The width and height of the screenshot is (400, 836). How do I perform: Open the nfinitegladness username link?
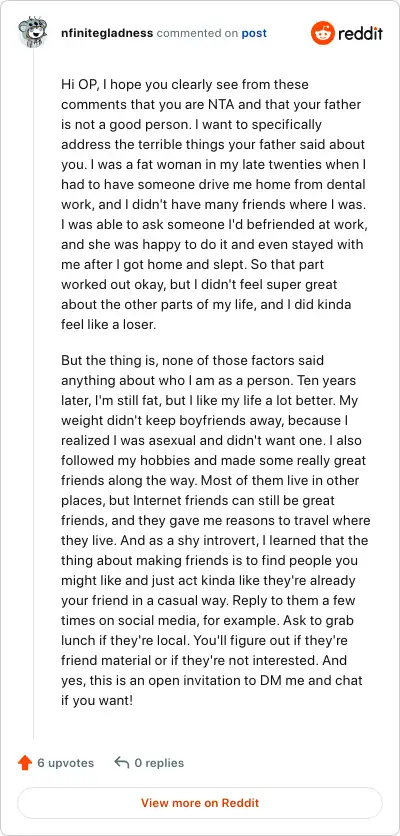click(107, 33)
